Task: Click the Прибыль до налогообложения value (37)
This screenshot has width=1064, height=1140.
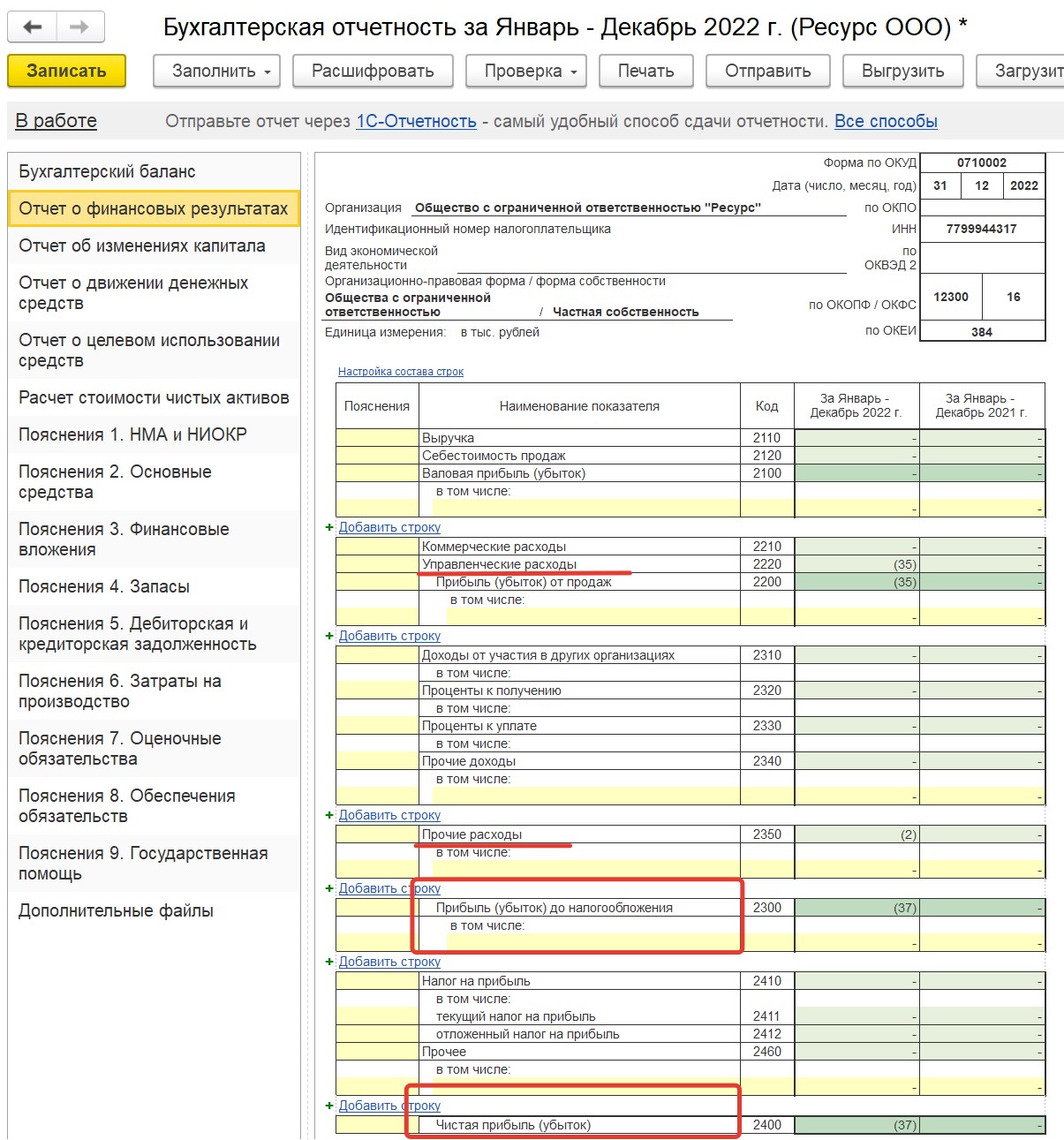Action: click(857, 908)
